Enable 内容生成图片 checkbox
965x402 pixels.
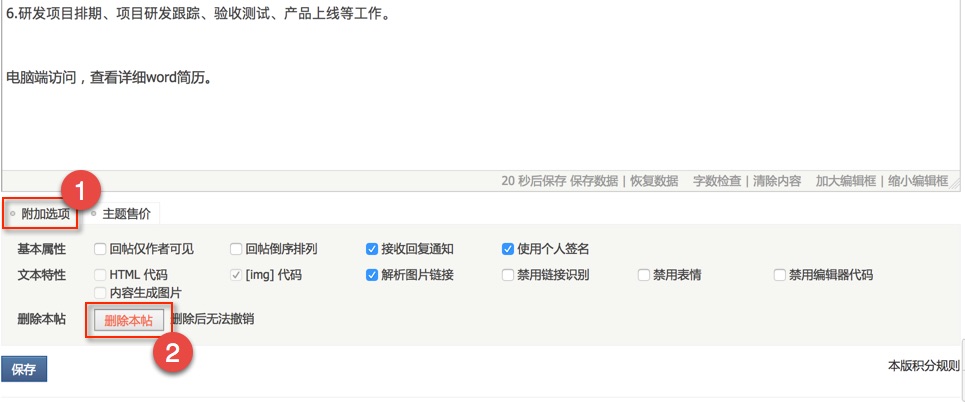pyautogui.click(x=100, y=293)
